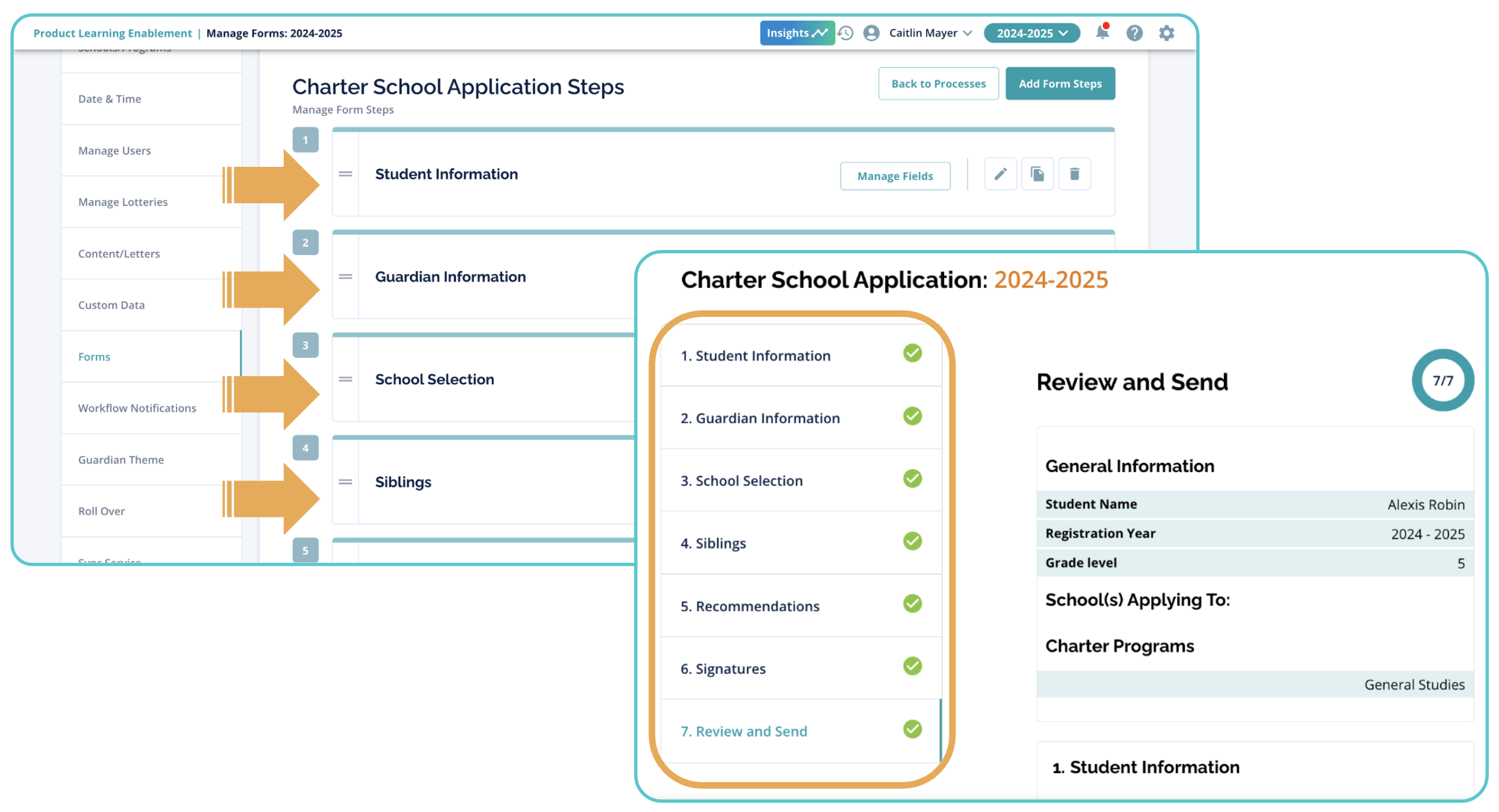Open the 2024-2025 year dropdown

tap(1031, 33)
